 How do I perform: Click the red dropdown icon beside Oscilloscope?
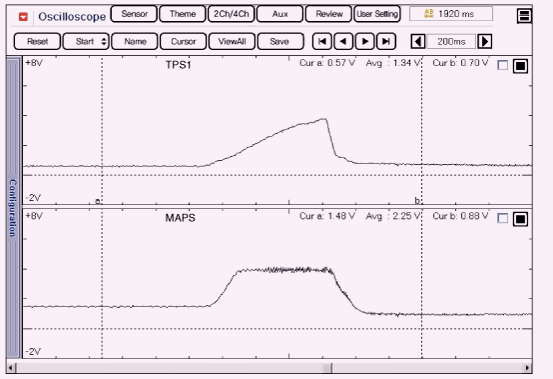point(23,17)
